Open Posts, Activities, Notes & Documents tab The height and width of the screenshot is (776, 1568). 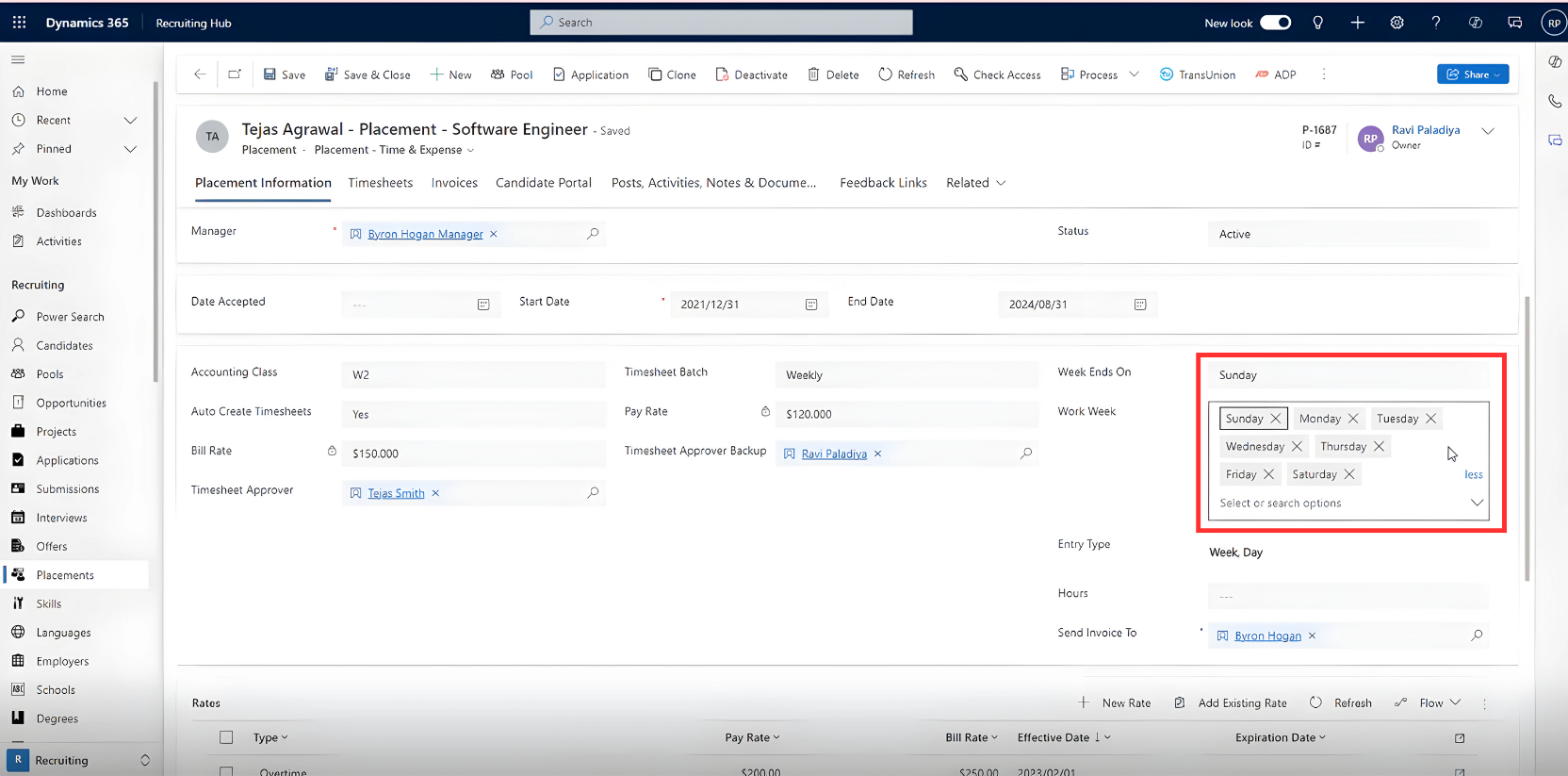(713, 183)
